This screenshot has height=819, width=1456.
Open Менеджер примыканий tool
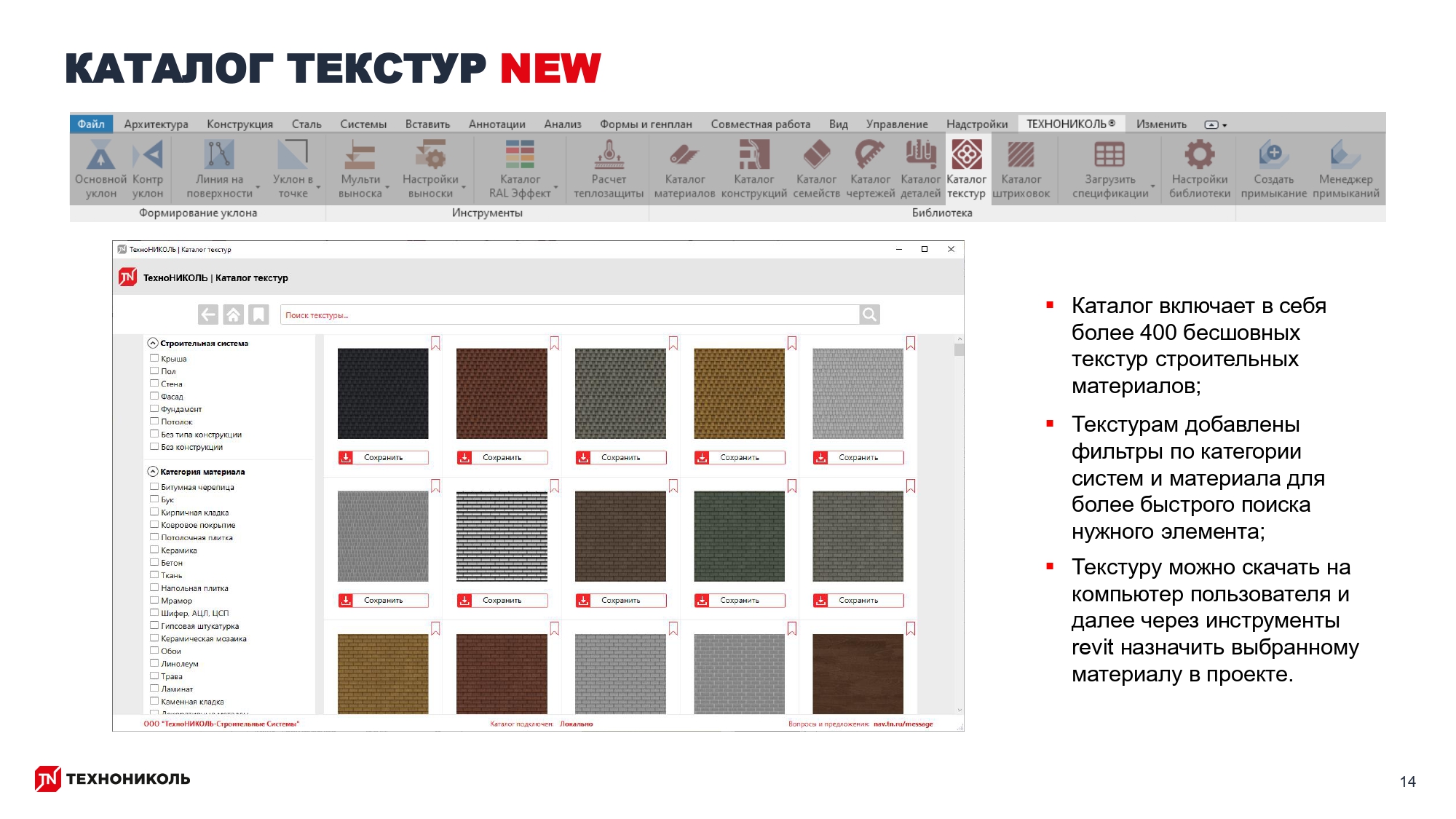(x=1345, y=170)
